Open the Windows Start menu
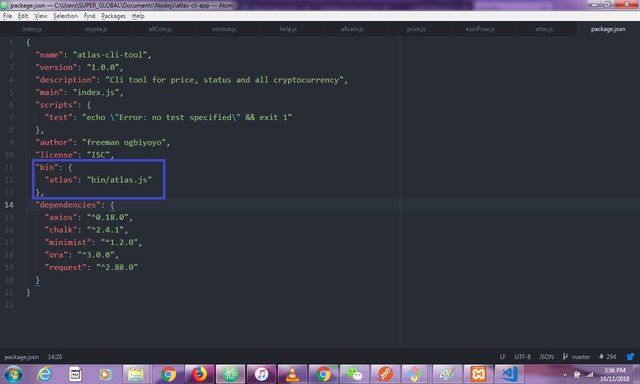This screenshot has height=384, width=640. [13, 374]
